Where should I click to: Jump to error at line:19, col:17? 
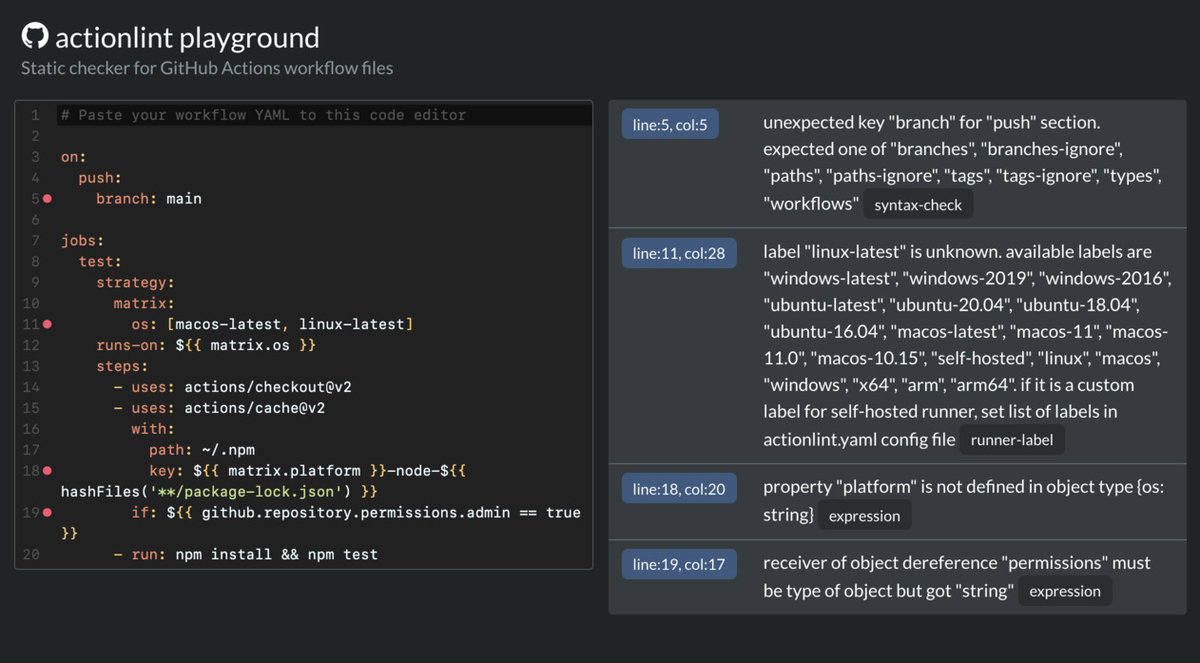(679, 564)
